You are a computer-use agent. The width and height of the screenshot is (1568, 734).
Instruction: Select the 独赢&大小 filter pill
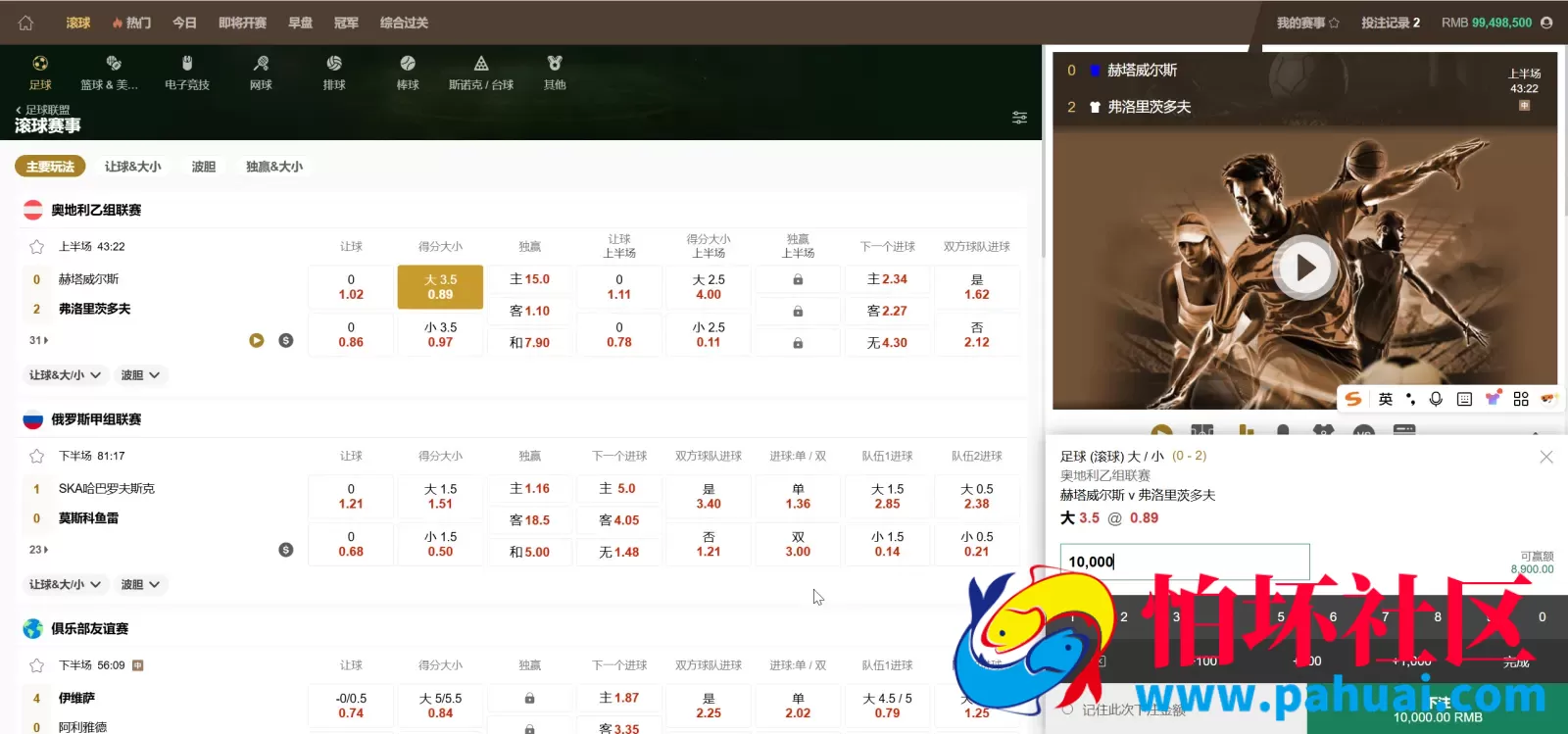tap(274, 167)
